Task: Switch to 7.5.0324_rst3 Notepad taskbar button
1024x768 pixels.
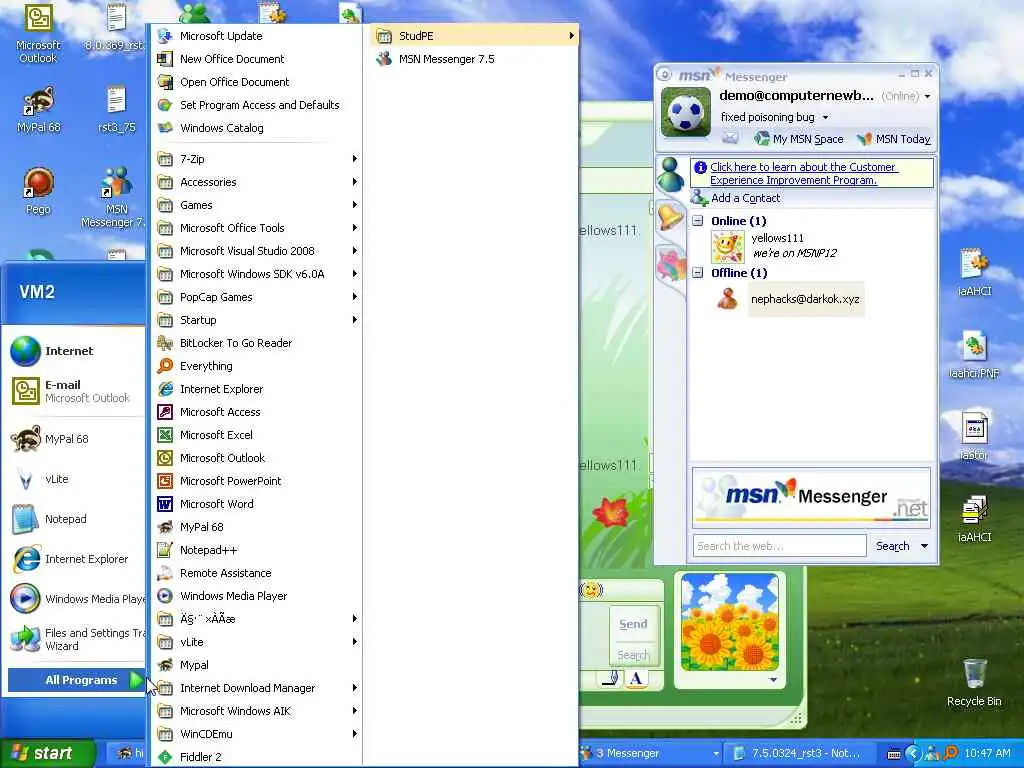Action: (x=803, y=753)
